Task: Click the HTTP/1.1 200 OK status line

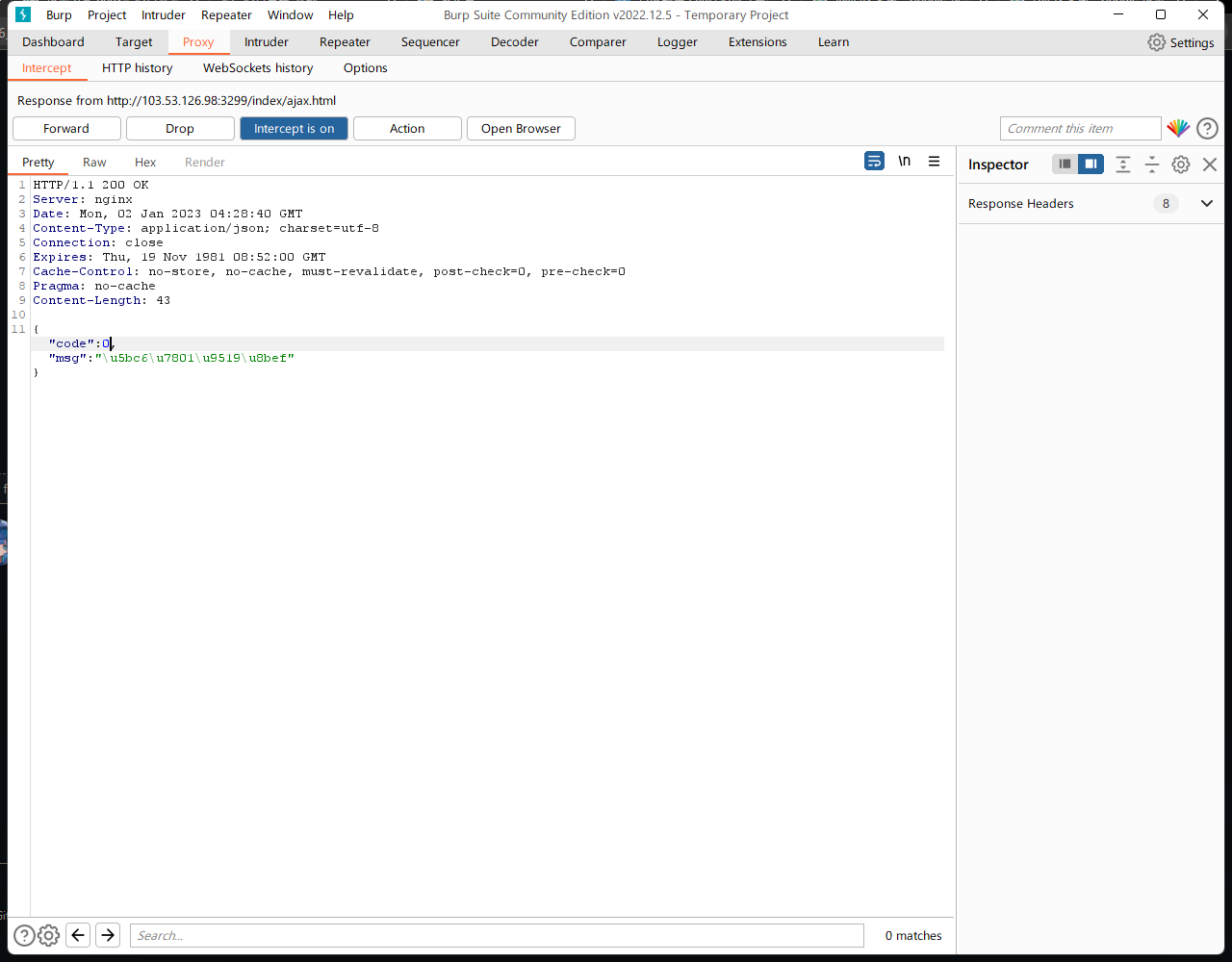Action: coord(91,185)
